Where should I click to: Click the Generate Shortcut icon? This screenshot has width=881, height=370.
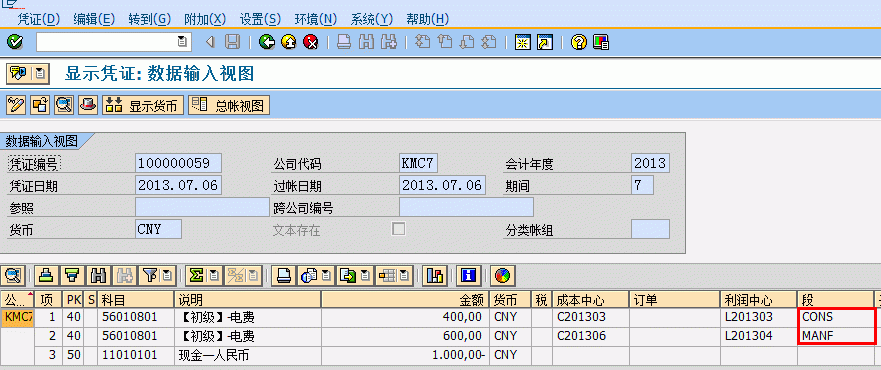coord(545,42)
